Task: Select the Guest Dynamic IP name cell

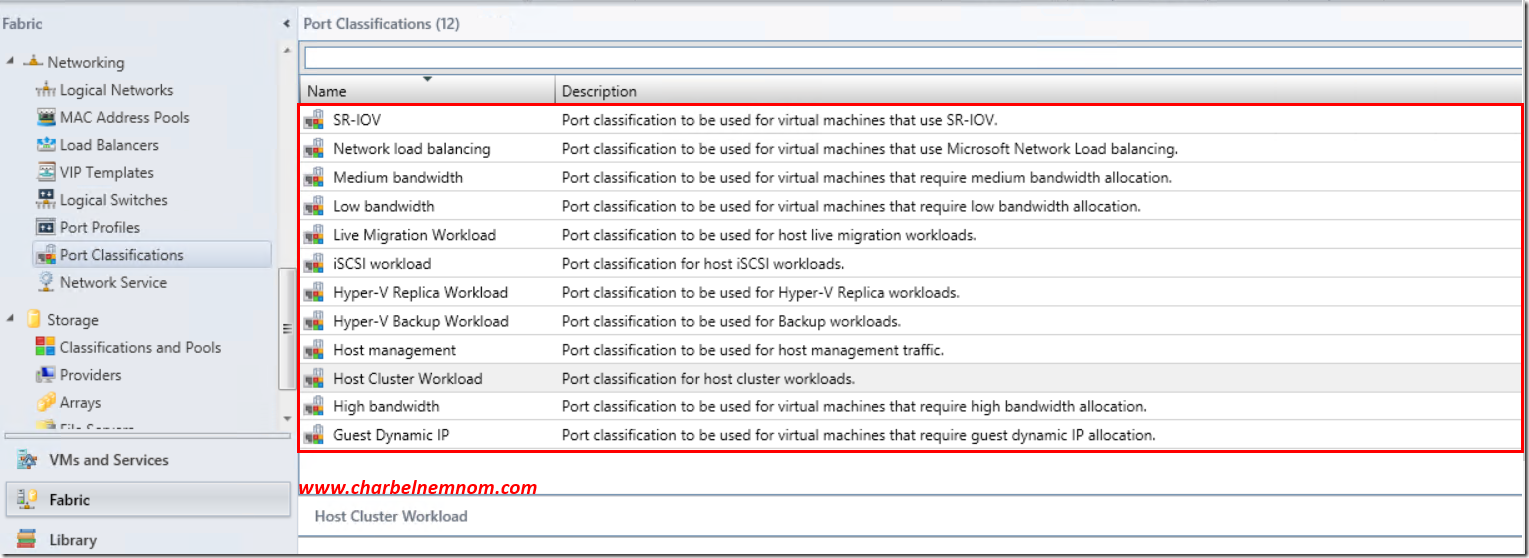Action: click(x=392, y=435)
